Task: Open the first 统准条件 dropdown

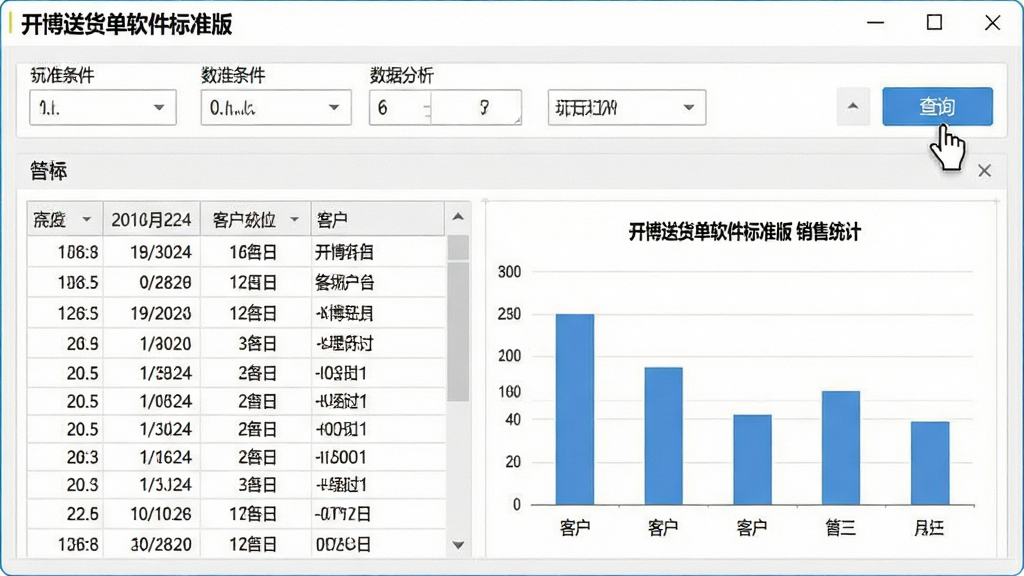Action: point(103,107)
